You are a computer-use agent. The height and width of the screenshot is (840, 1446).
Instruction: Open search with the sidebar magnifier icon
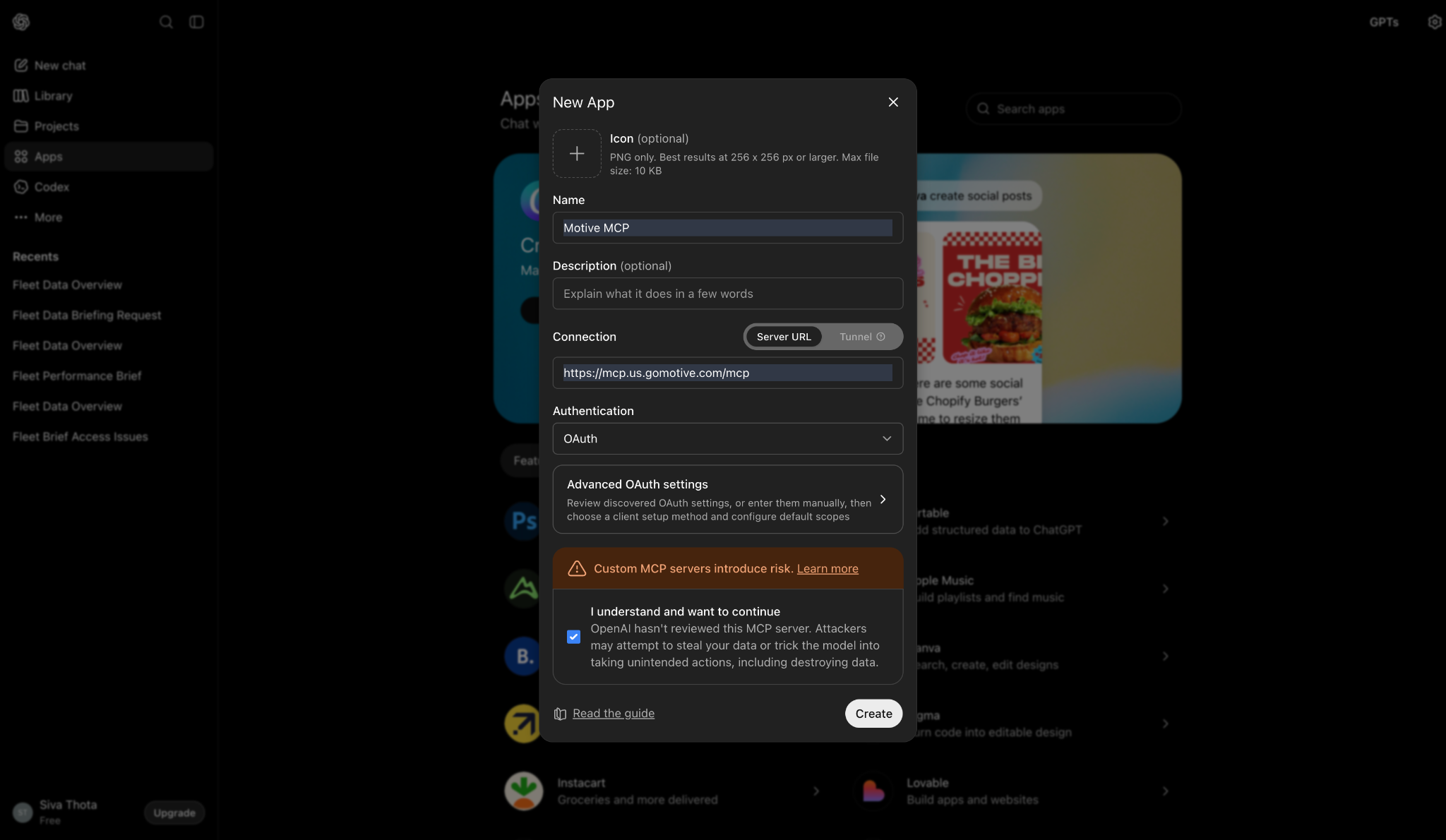[166, 22]
